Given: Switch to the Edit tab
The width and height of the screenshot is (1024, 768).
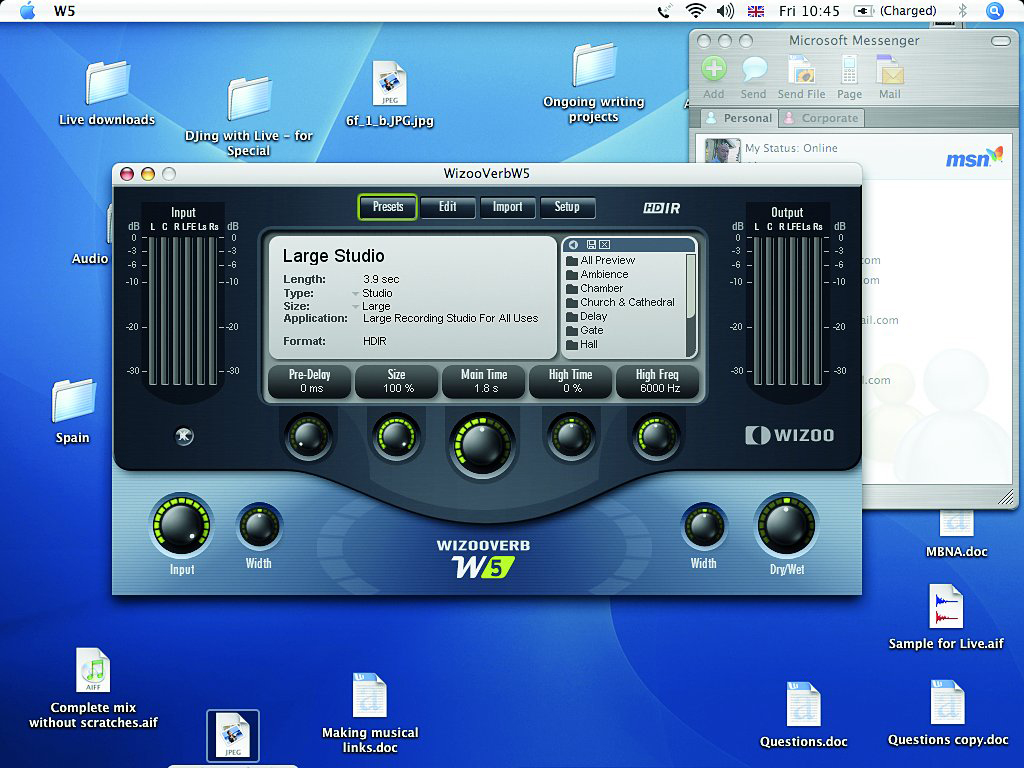Looking at the screenshot, I should tap(447, 207).
